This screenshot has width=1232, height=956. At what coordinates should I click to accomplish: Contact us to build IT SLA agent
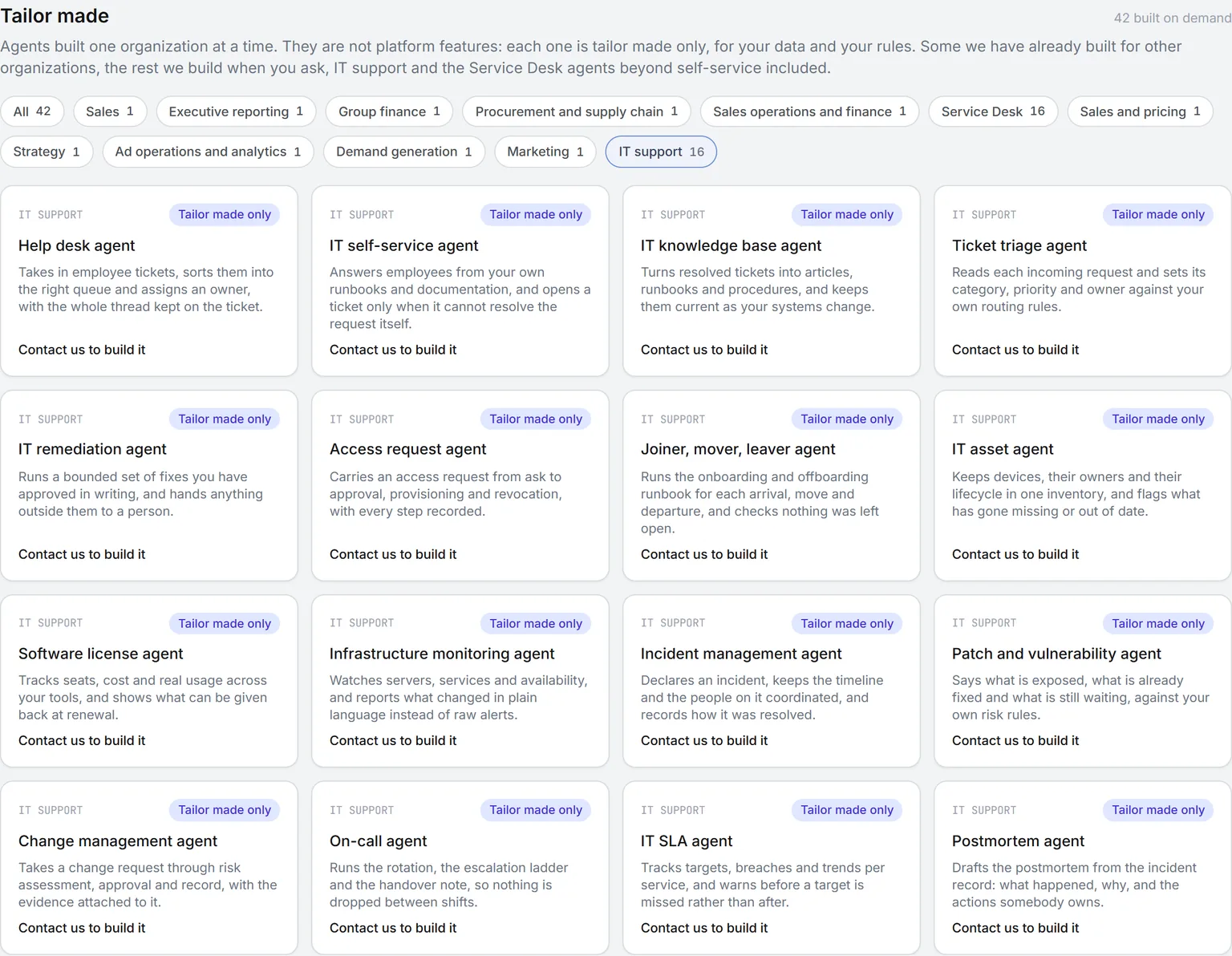[x=704, y=928]
